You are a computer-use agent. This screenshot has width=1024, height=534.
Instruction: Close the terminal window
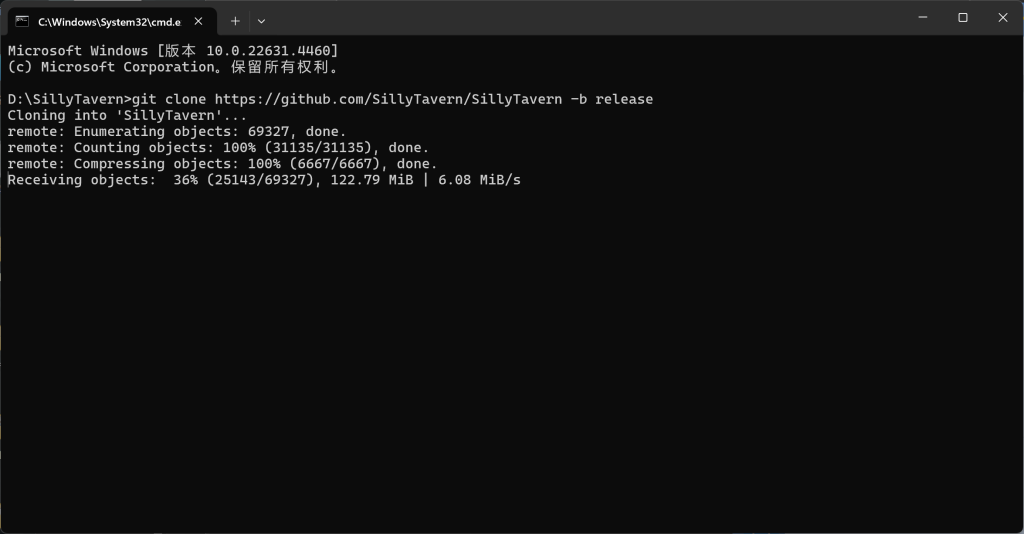(x=1003, y=18)
